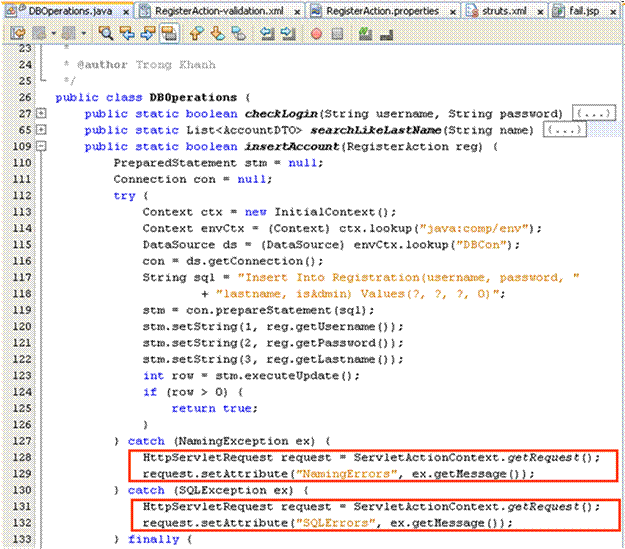Open the Forward history dropdown arrow
Screen dimensions: 625x549
83,33
